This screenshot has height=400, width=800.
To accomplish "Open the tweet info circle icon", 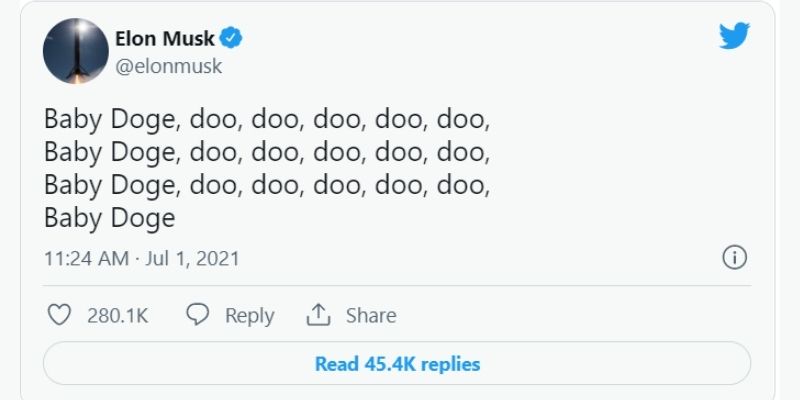I will [734, 257].
